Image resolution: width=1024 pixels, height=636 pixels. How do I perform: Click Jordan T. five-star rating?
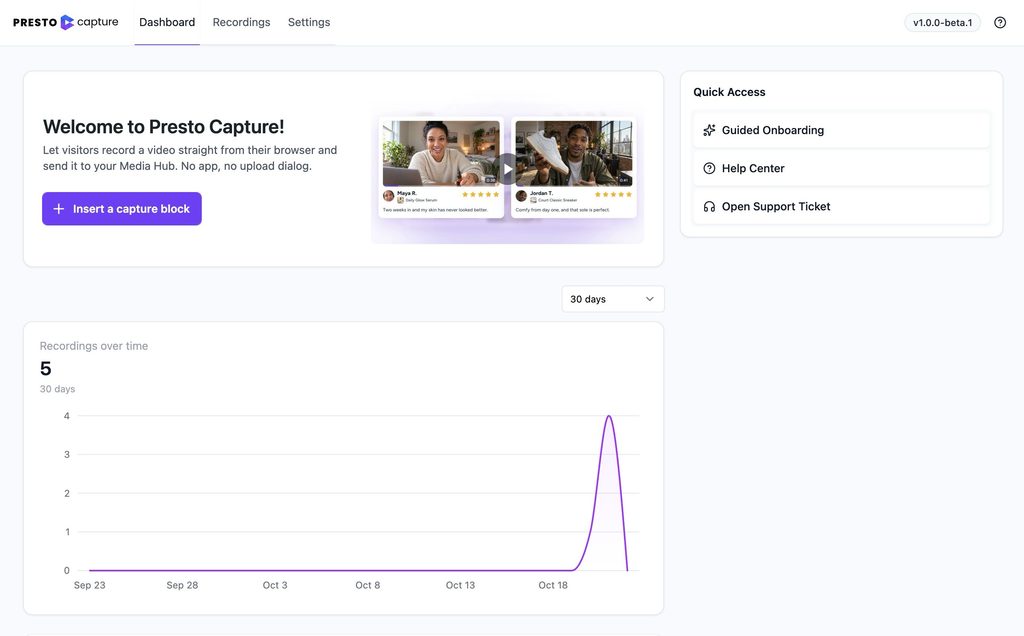[x=613, y=195]
